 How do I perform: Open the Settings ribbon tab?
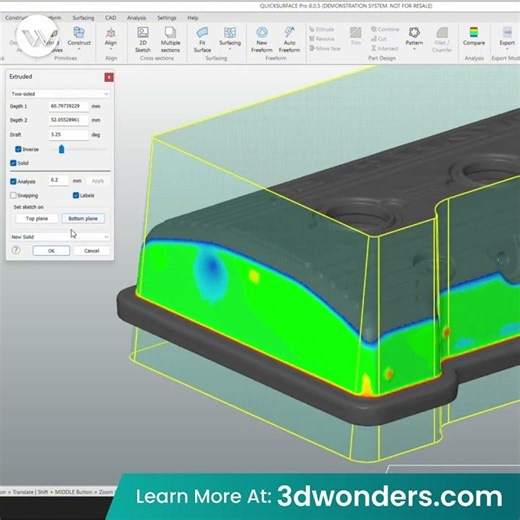tap(167, 18)
